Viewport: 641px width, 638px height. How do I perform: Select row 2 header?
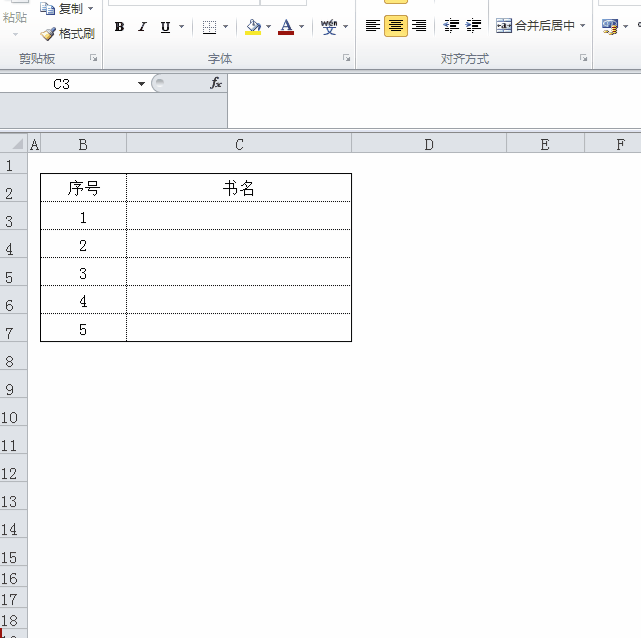13,188
